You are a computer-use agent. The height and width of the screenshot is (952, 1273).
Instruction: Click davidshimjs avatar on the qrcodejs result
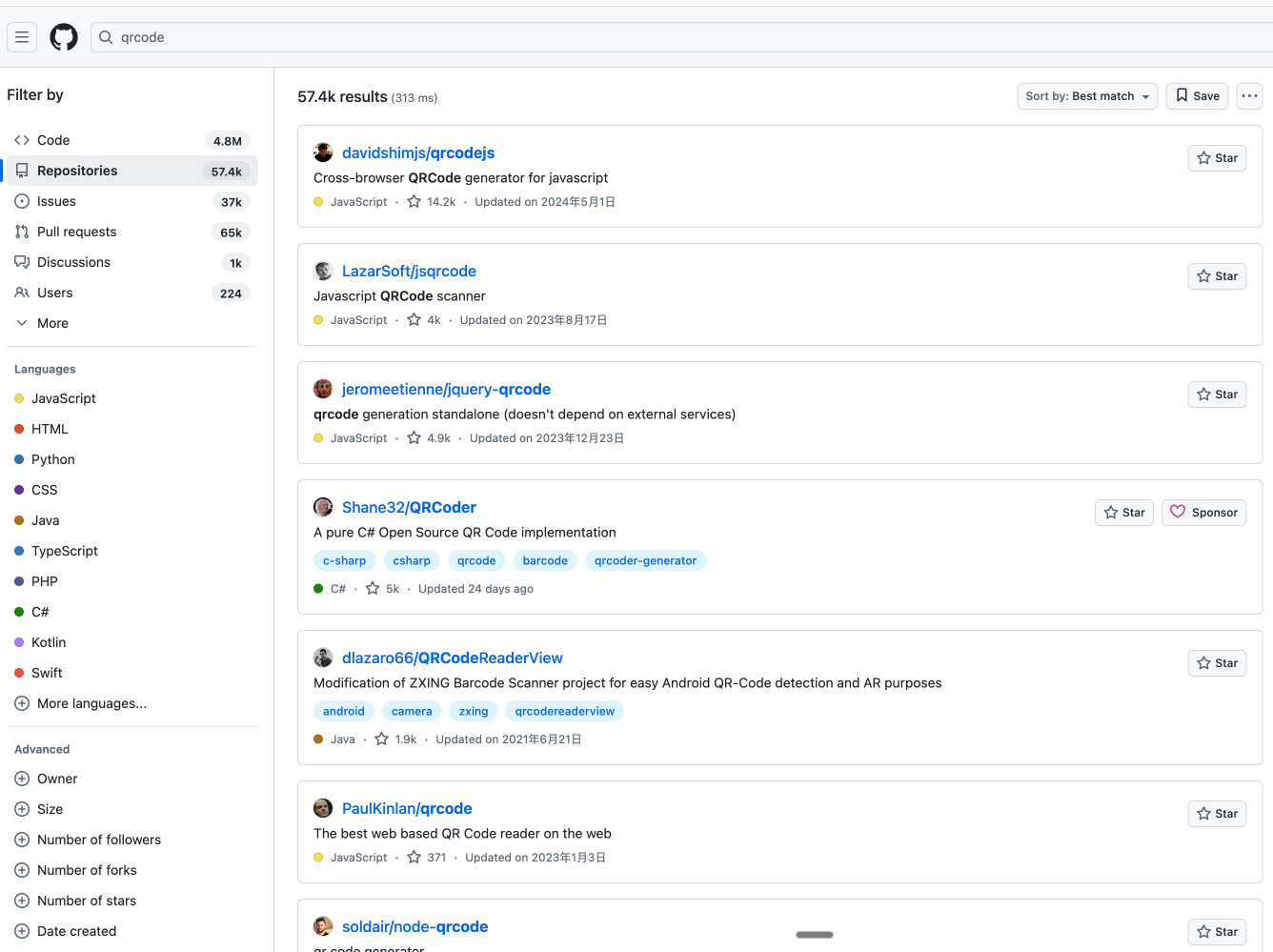[x=323, y=152]
